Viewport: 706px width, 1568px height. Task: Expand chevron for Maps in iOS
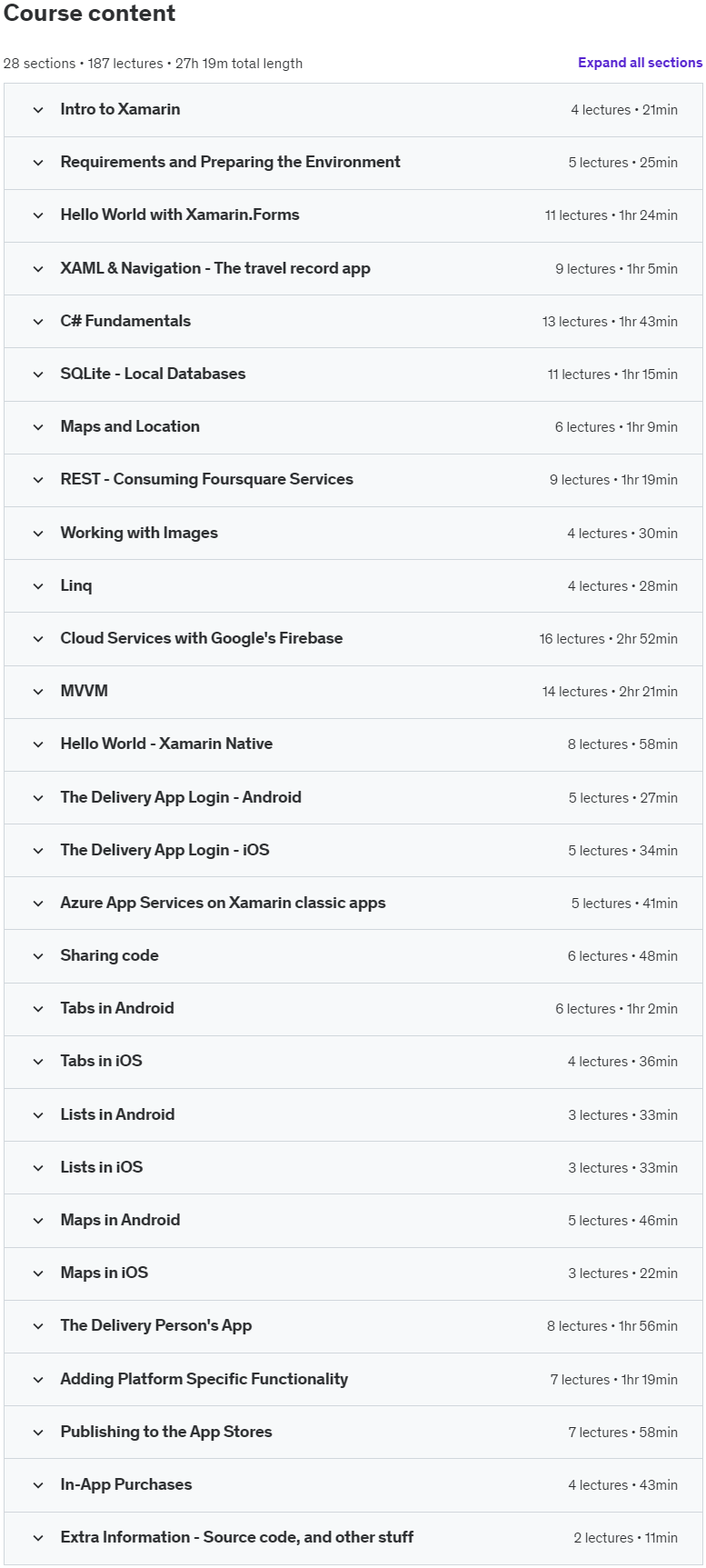coord(38,1273)
